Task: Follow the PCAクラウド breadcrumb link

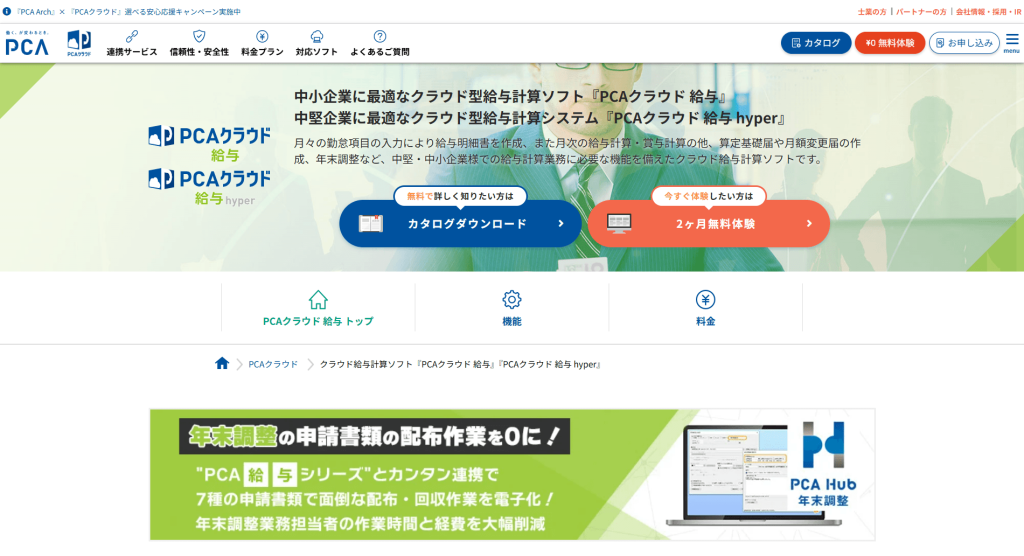Action: click(273, 365)
